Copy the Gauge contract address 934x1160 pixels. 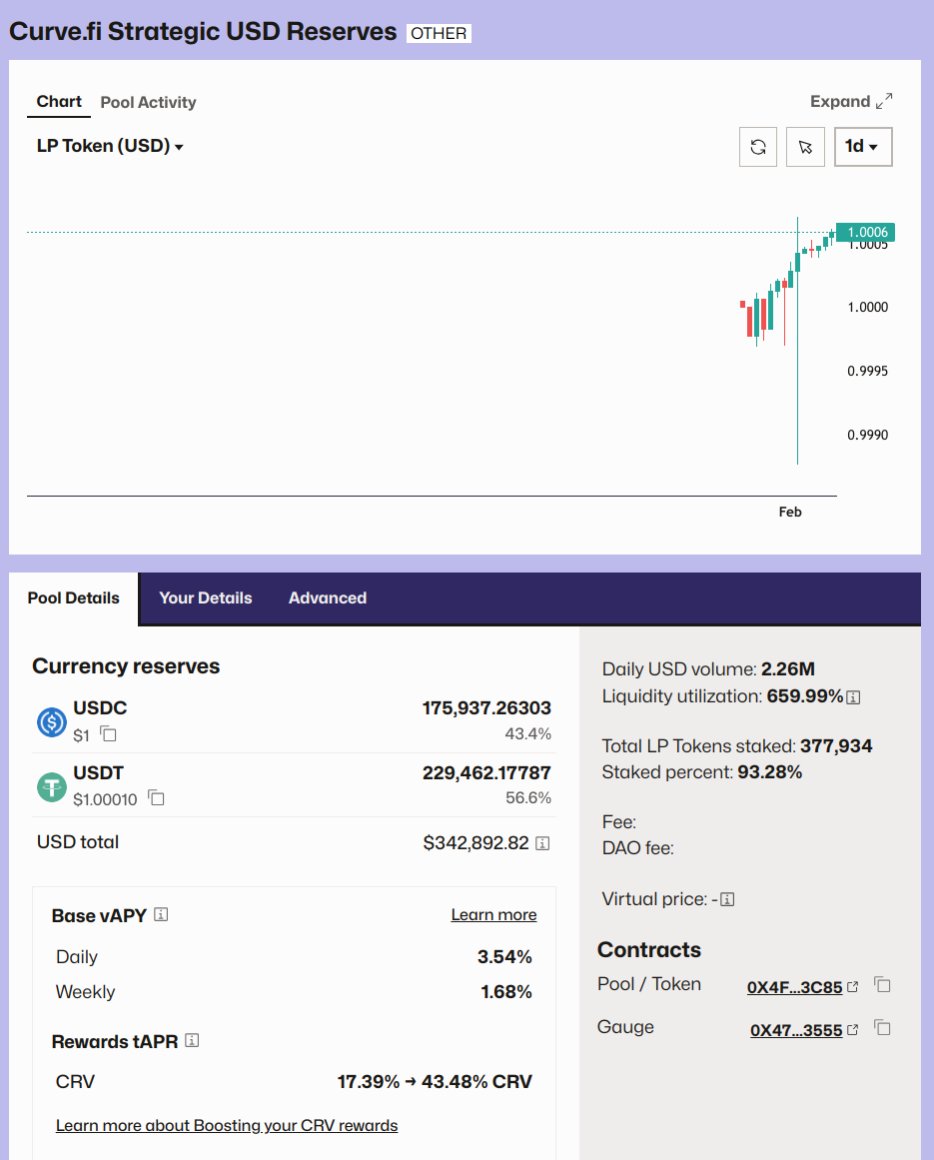882,1028
